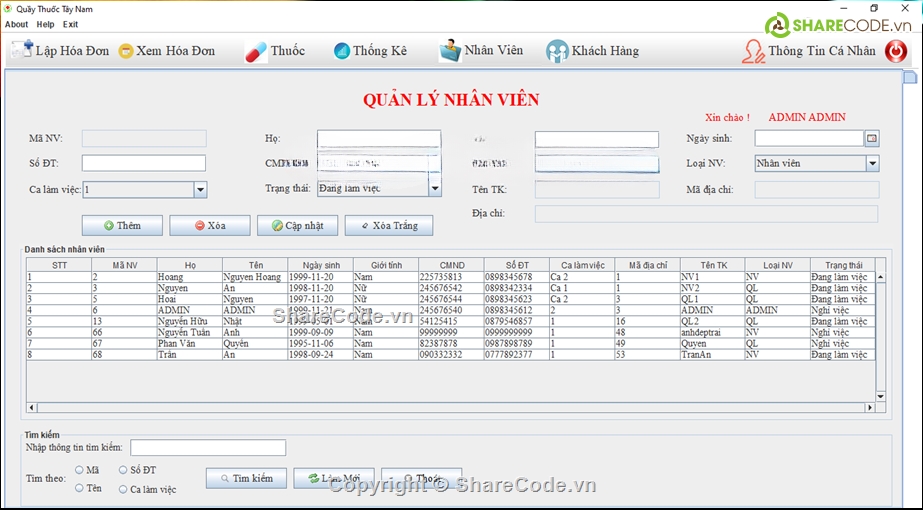Image resolution: width=923 pixels, height=510 pixels.
Task: Open the Help menu
Action: pos(45,24)
